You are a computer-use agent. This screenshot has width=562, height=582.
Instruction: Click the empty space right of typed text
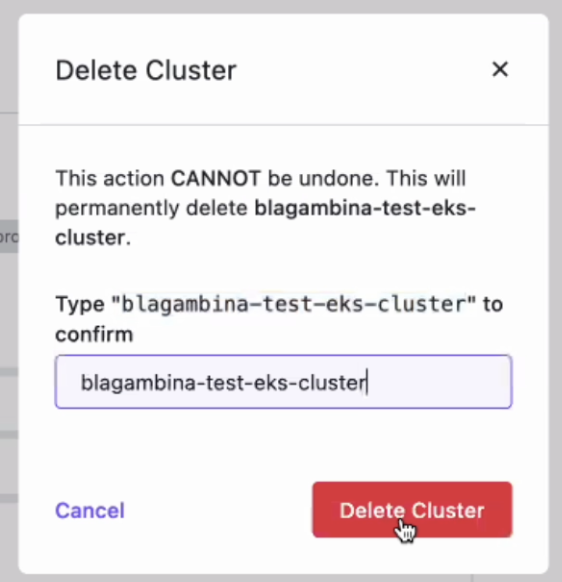click(x=438, y=382)
